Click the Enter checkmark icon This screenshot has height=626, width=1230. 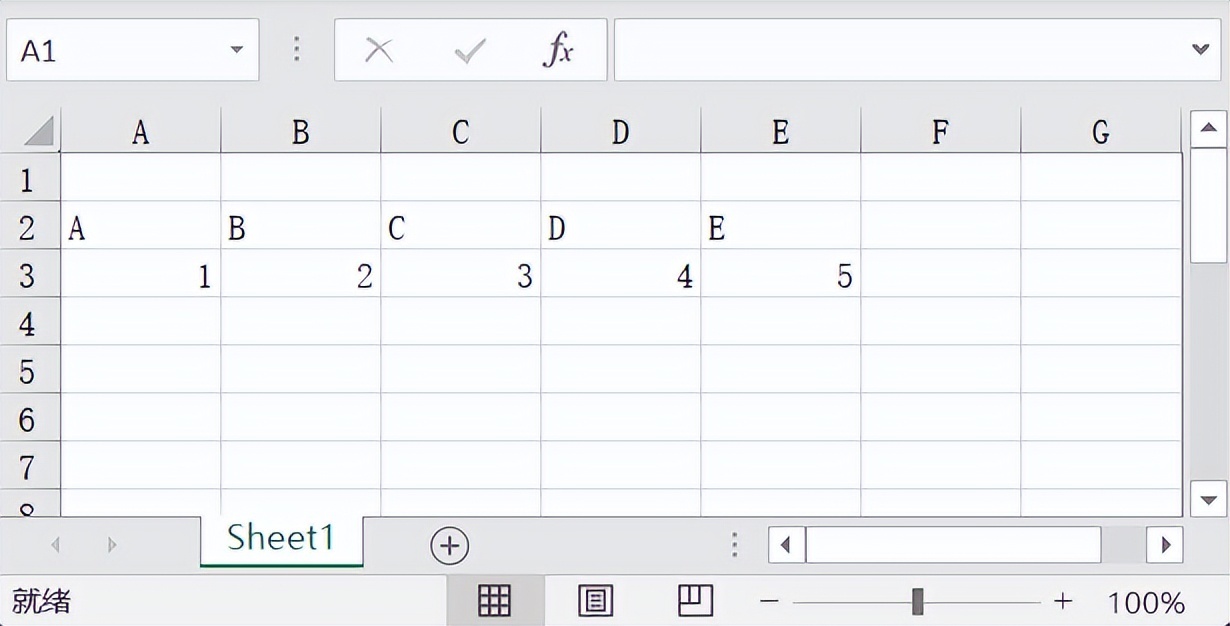469,49
